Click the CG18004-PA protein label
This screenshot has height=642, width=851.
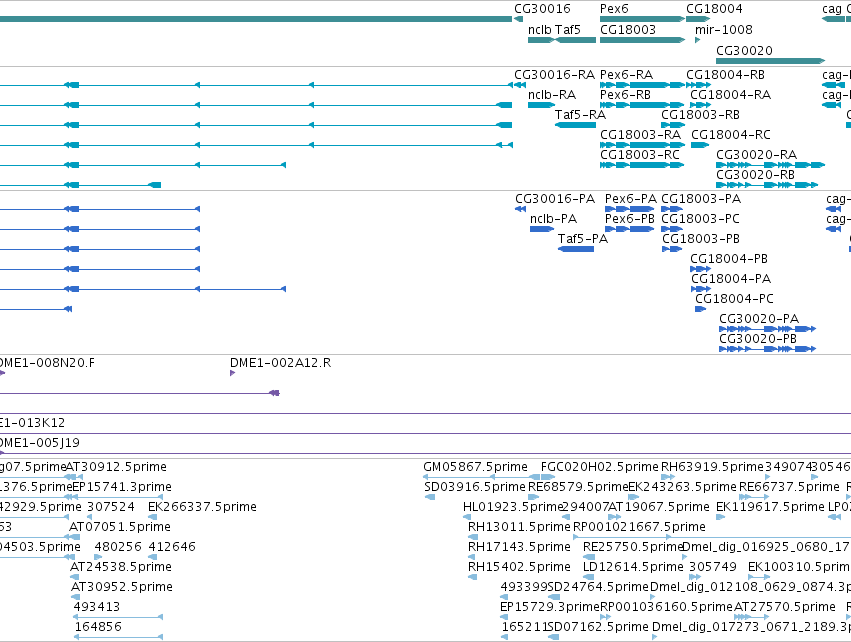point(731,279)
